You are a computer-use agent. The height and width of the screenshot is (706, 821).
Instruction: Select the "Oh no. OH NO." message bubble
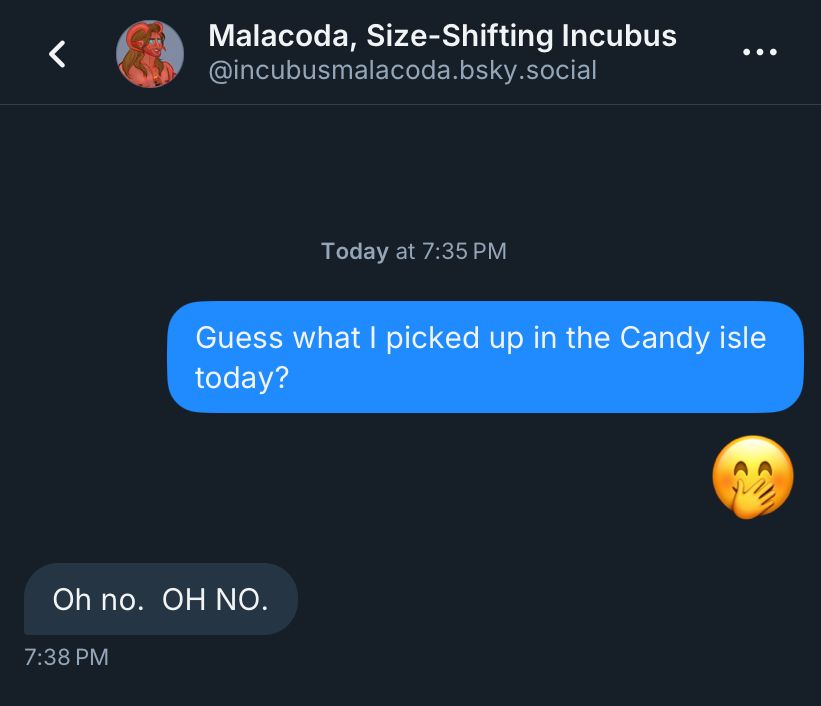160,599
